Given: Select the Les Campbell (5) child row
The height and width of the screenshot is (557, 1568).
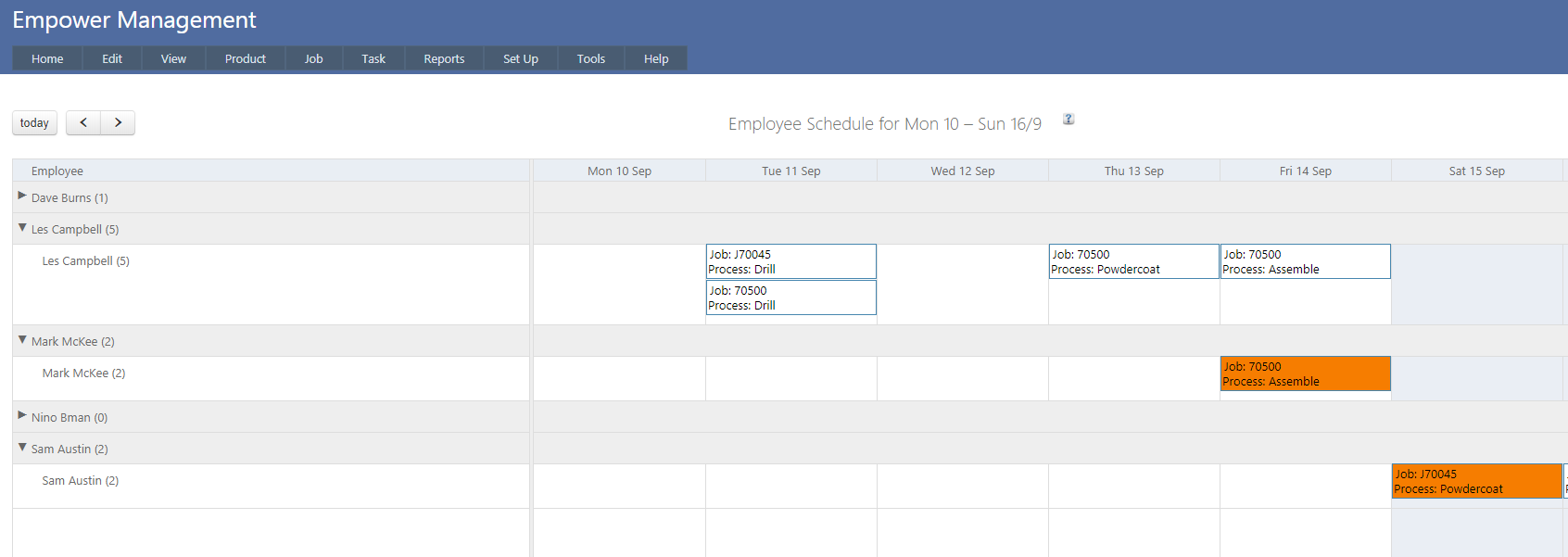Looking at the screenshot, I should (x=85, y=261).
